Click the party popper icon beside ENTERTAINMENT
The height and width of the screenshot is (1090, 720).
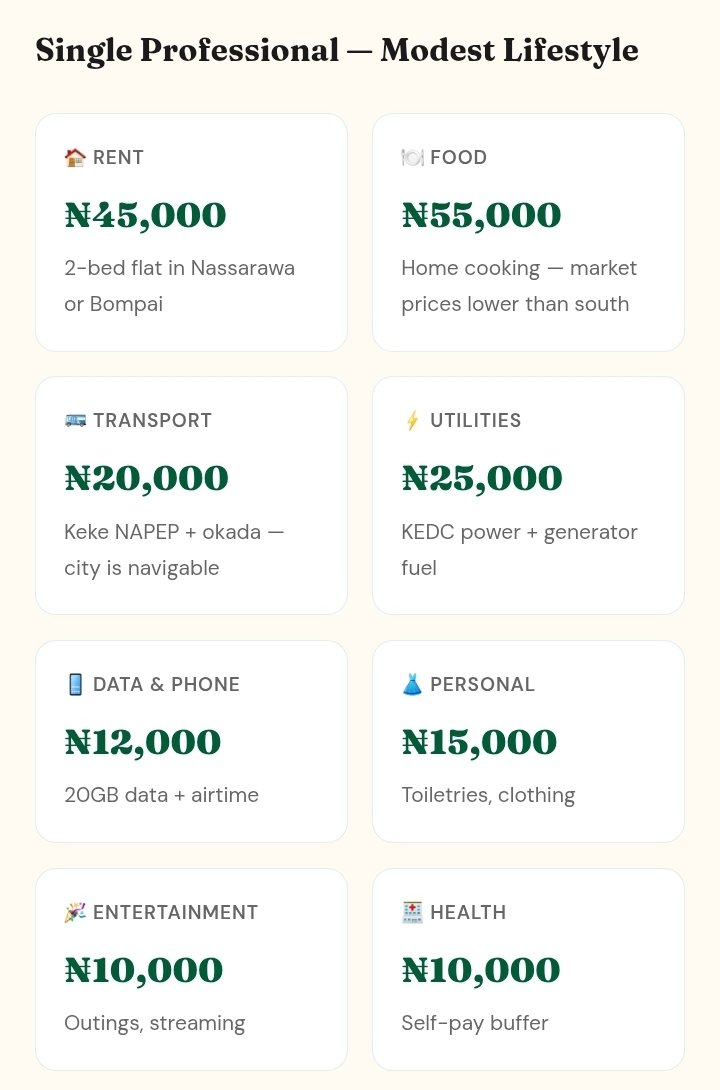tap(75, 913)
